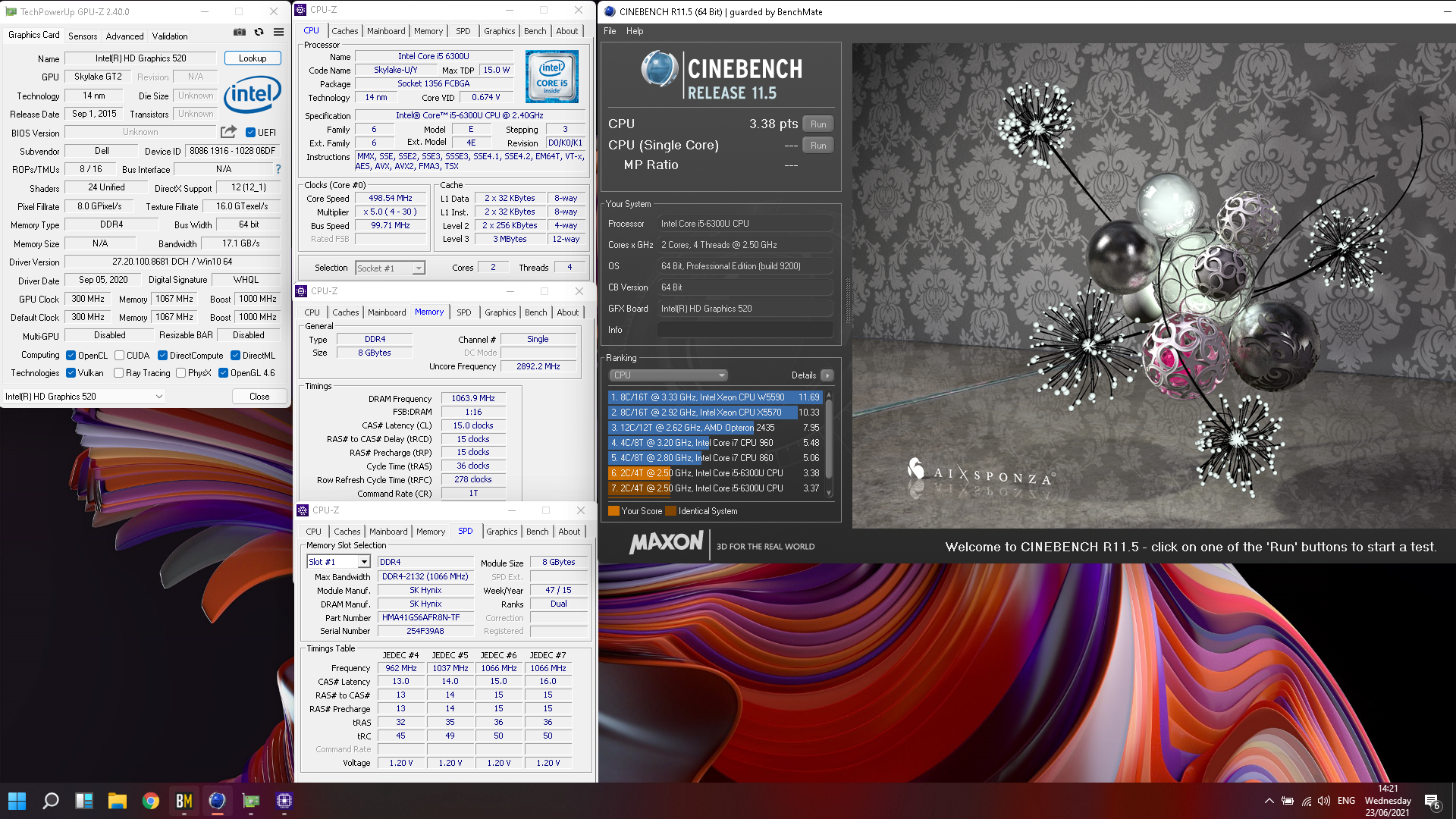The image size is (1456, 819).
Task: Click the bus interface question mark icon
Action: 278,169
